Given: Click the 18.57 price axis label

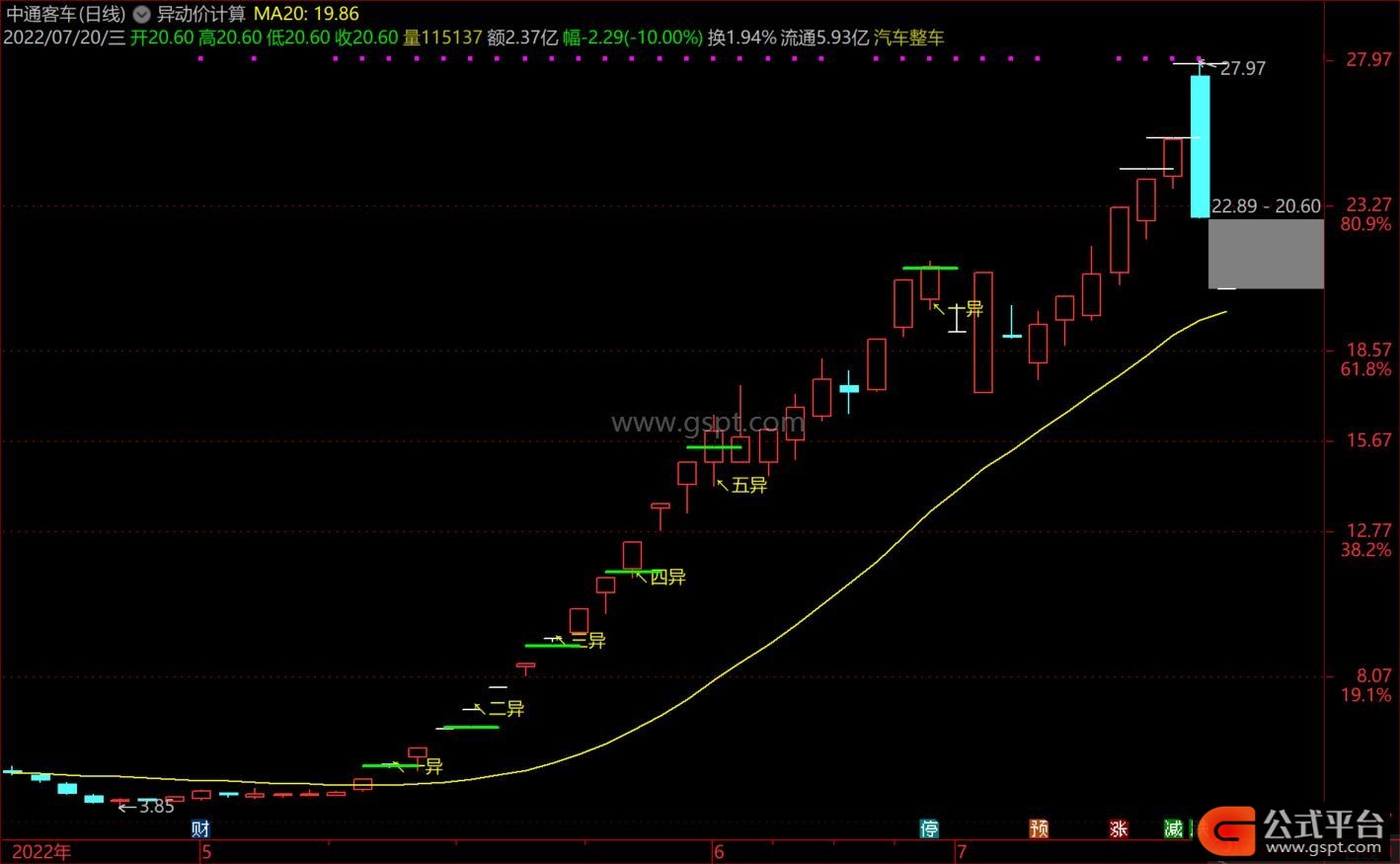Looking at the screenshot, I should click(1369, 350).
